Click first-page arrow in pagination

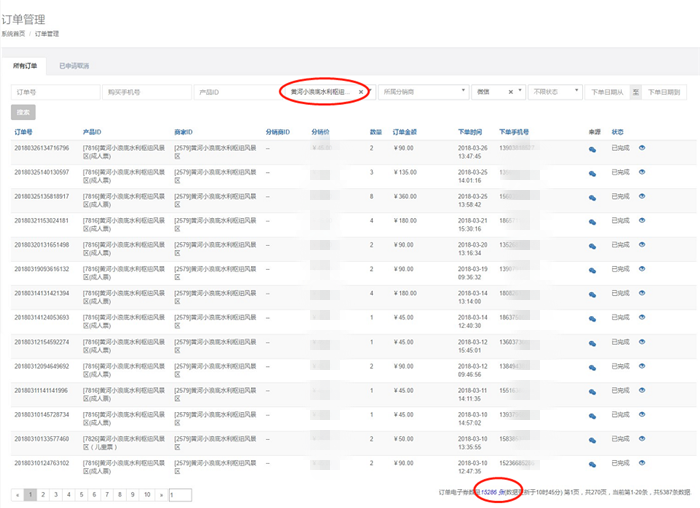tap(18, 495)
